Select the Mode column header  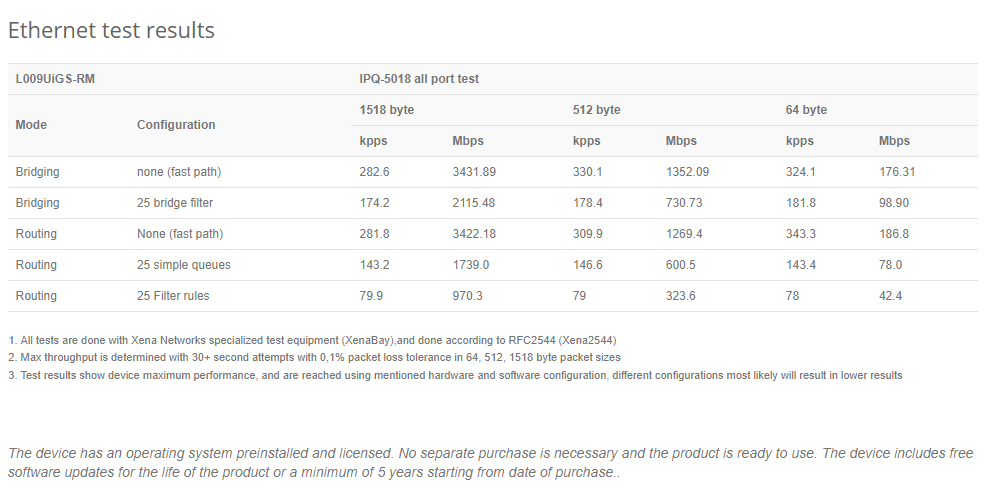pyautogui.click(x=31, y=125)
